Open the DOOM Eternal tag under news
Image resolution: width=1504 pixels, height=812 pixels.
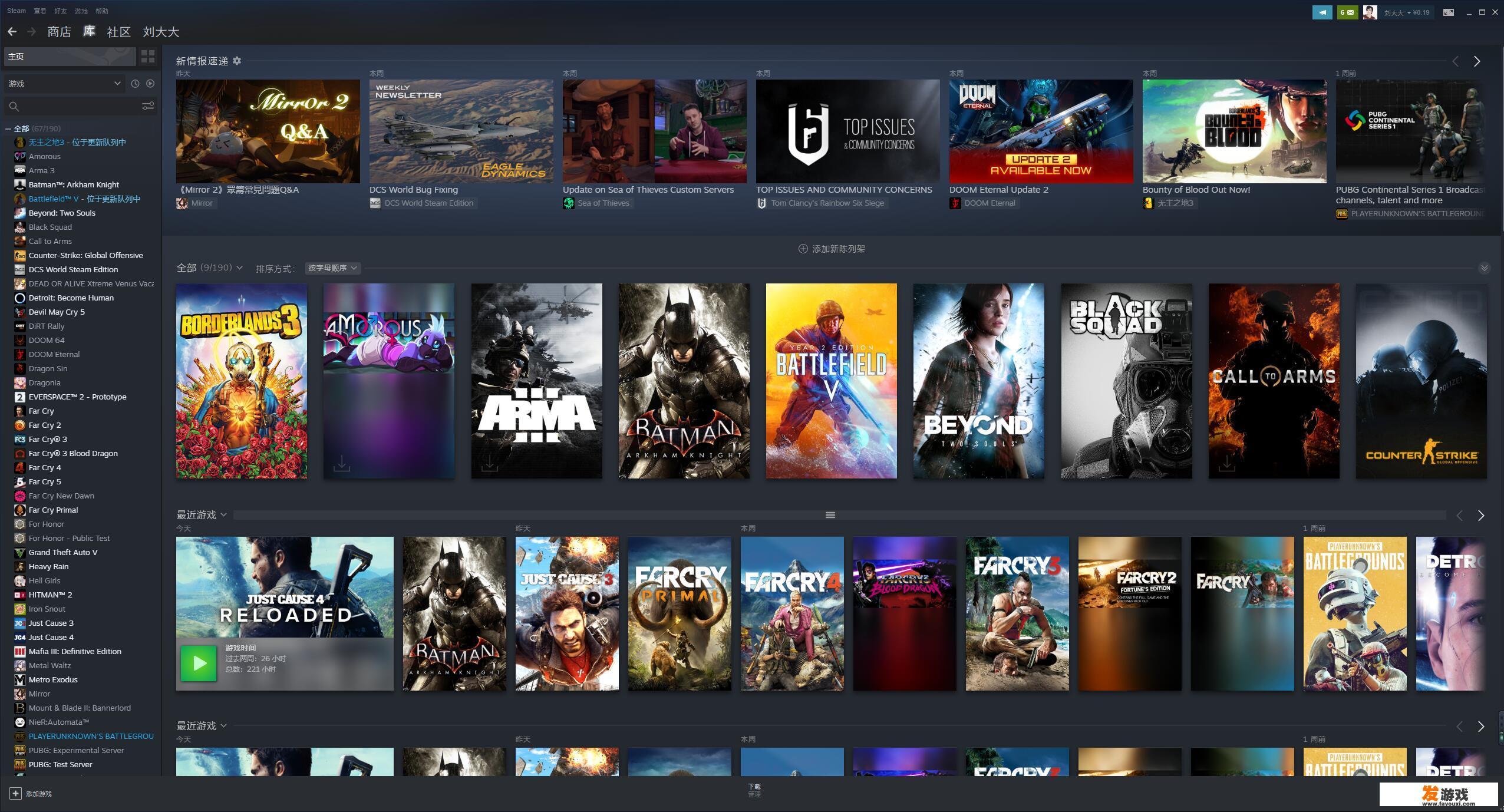click(x=984, y=203)
